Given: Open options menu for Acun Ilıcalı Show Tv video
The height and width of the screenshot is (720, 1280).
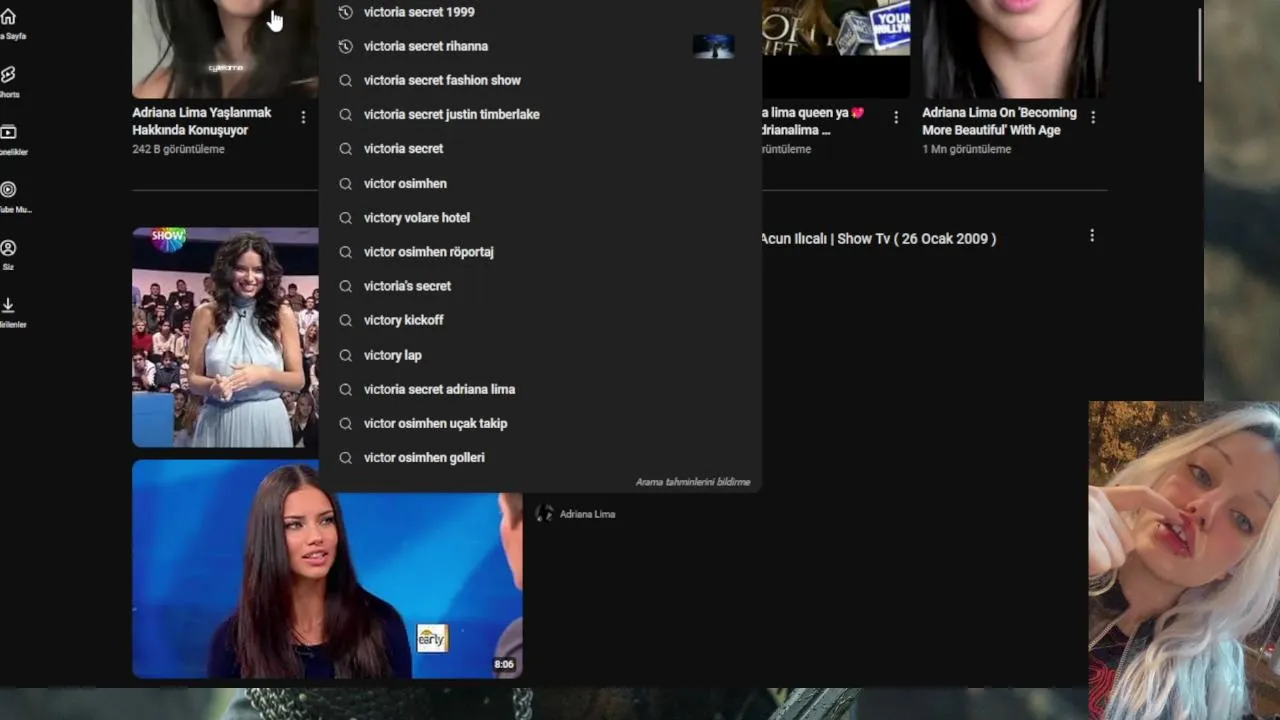Looking at the screenshot, I should coord(1092,236).
